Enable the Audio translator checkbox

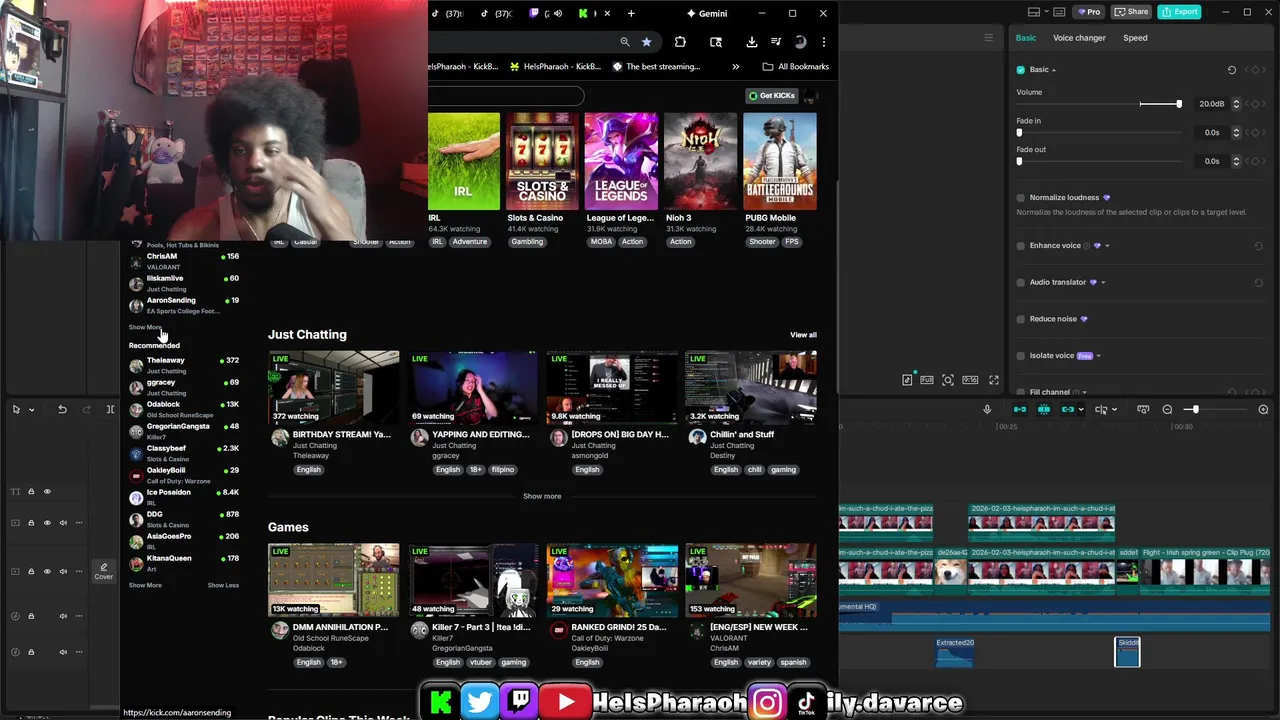pyautogui.click(x=1021, y=283)
